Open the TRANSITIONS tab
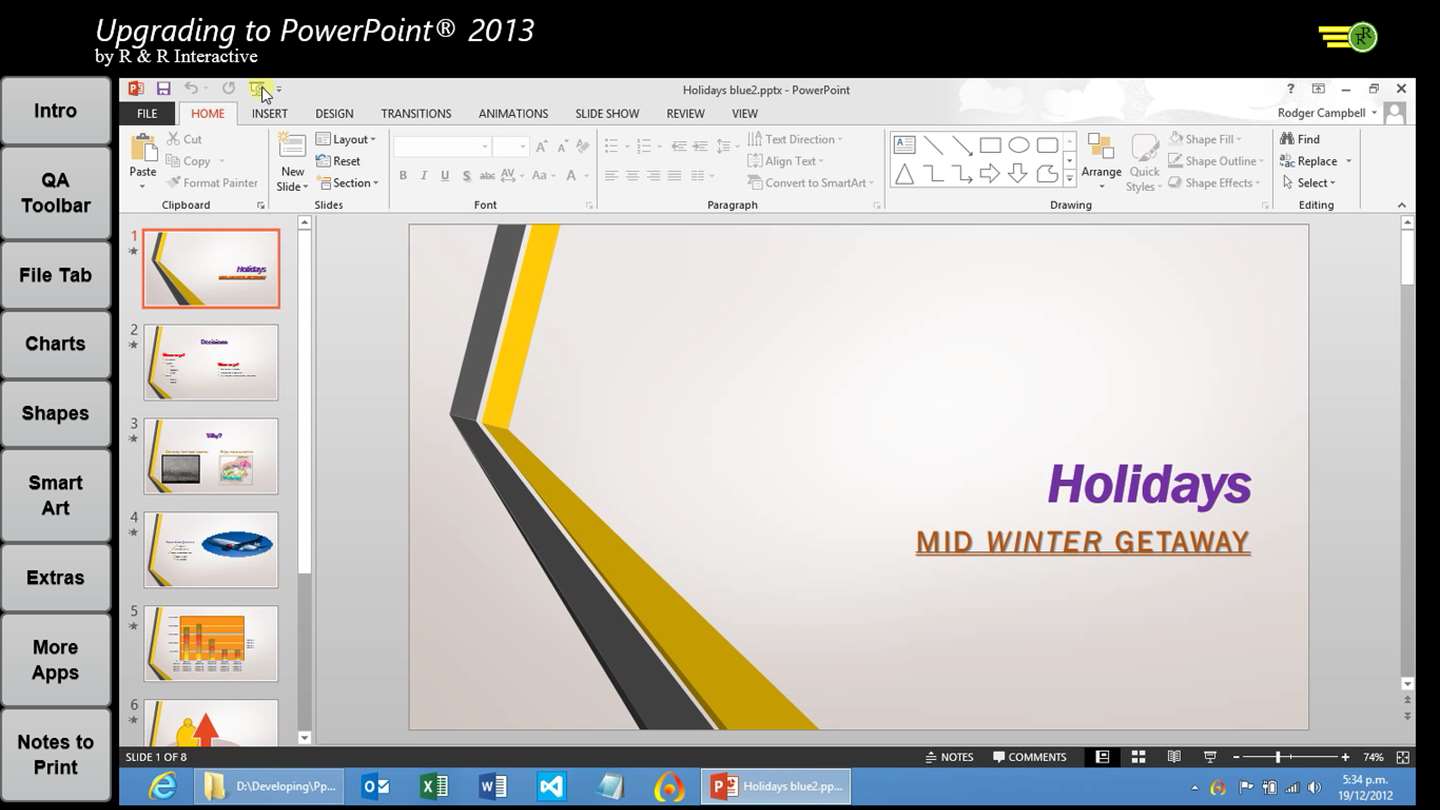The height and width of the screenshot is (810, 1440). 416,114
